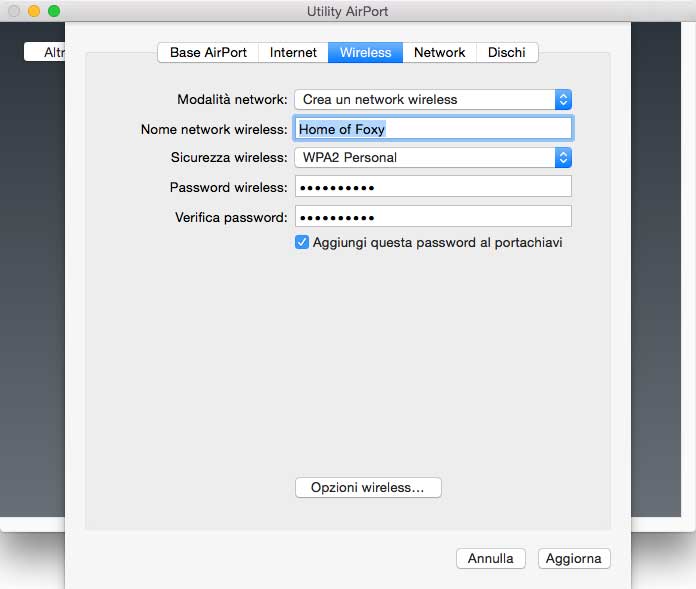Click the Verifica password field
Image resolution: width=696 pixels, height=589 pixels.
pos(433,217)
